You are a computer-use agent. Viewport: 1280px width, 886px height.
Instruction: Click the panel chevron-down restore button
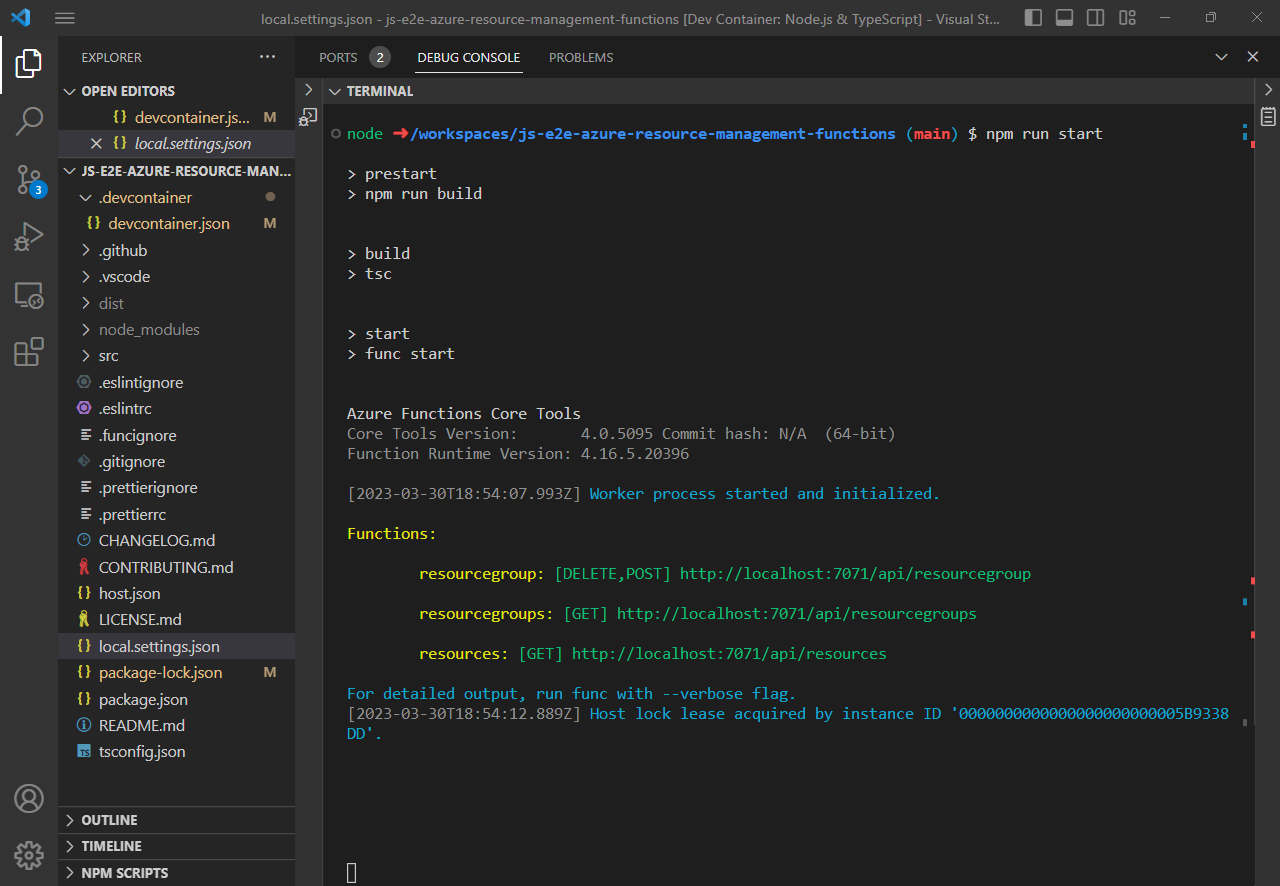tap(1221, 57)
